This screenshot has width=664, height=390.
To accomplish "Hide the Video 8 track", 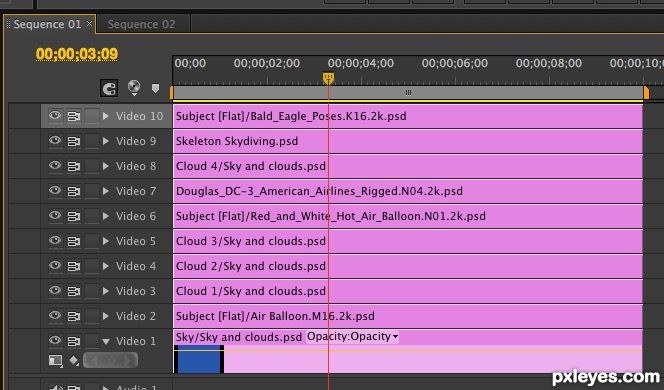I will 55,165.
